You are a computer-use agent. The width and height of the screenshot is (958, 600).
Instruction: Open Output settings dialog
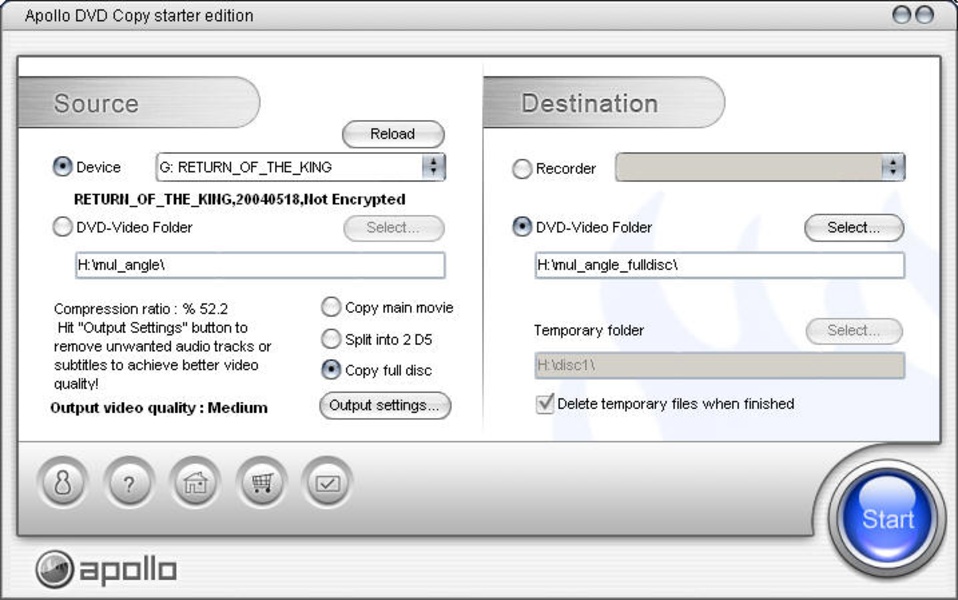coord(385,405)
